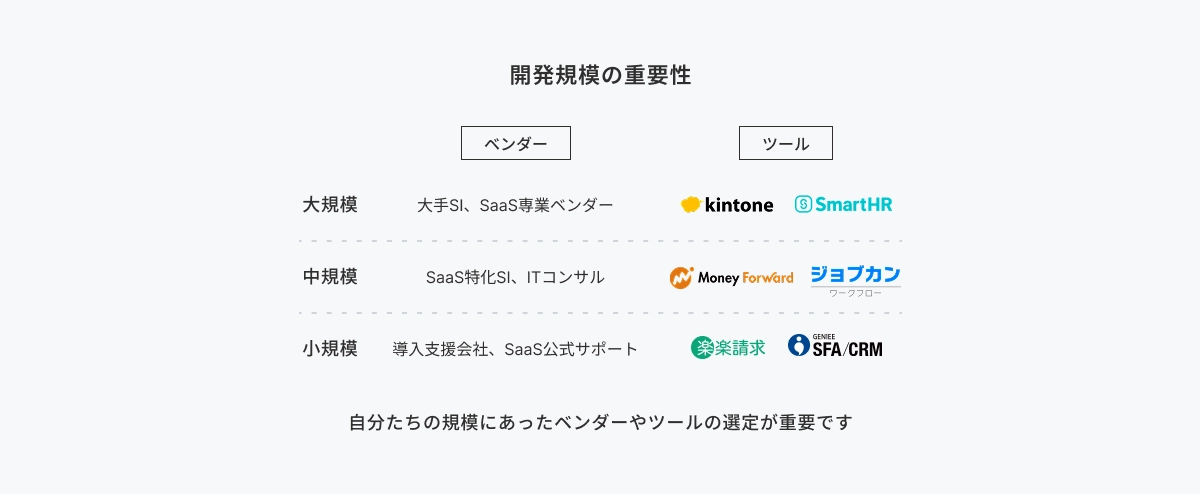
Task: Select the ベンダー header box
Action: point(516,143)
